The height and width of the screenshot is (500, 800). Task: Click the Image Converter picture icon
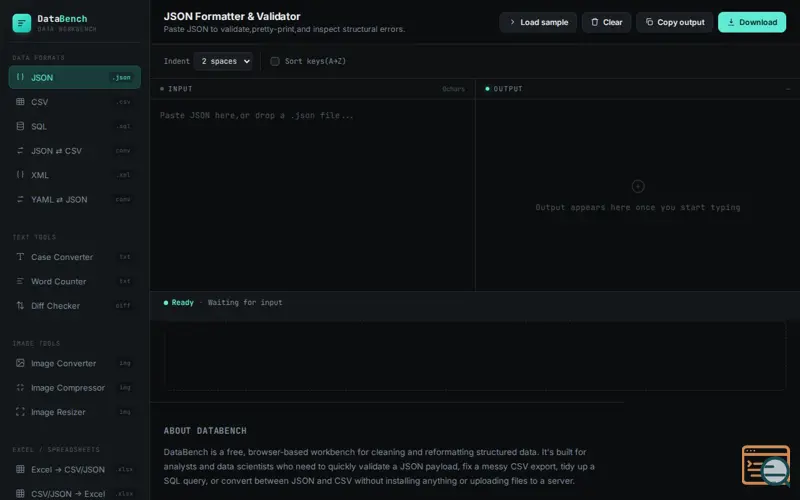click(20, 363)
